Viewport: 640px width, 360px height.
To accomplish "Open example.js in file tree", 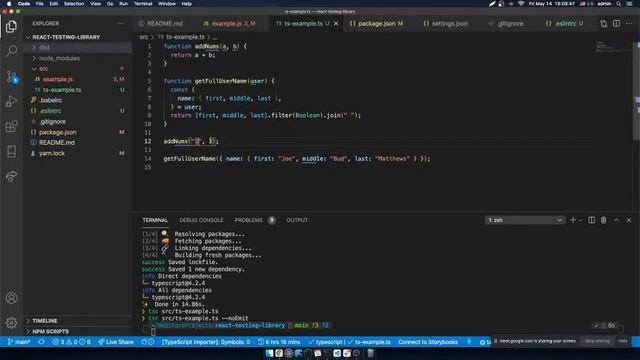I will point(78,79).
